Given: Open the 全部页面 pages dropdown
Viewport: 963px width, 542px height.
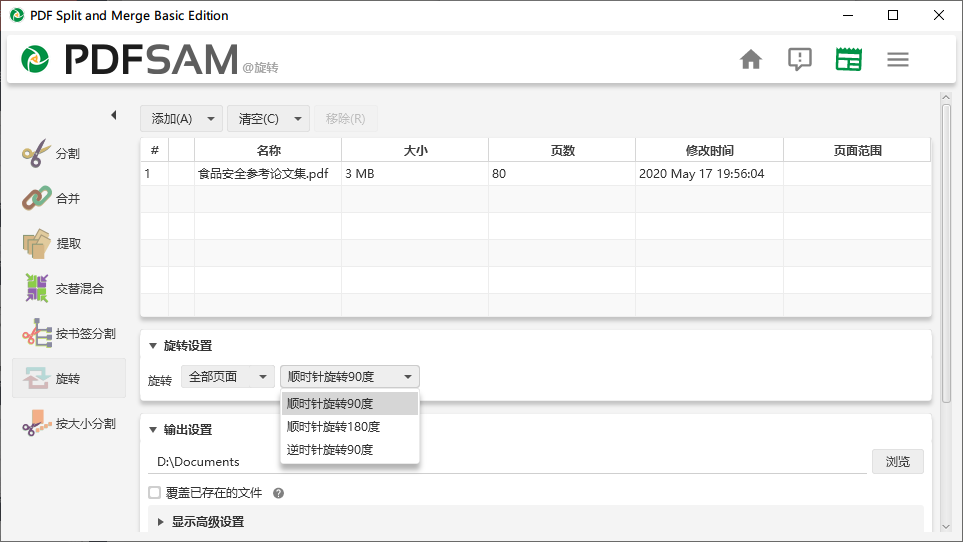Looking at the screenshot, I should [x=228, y=376].
